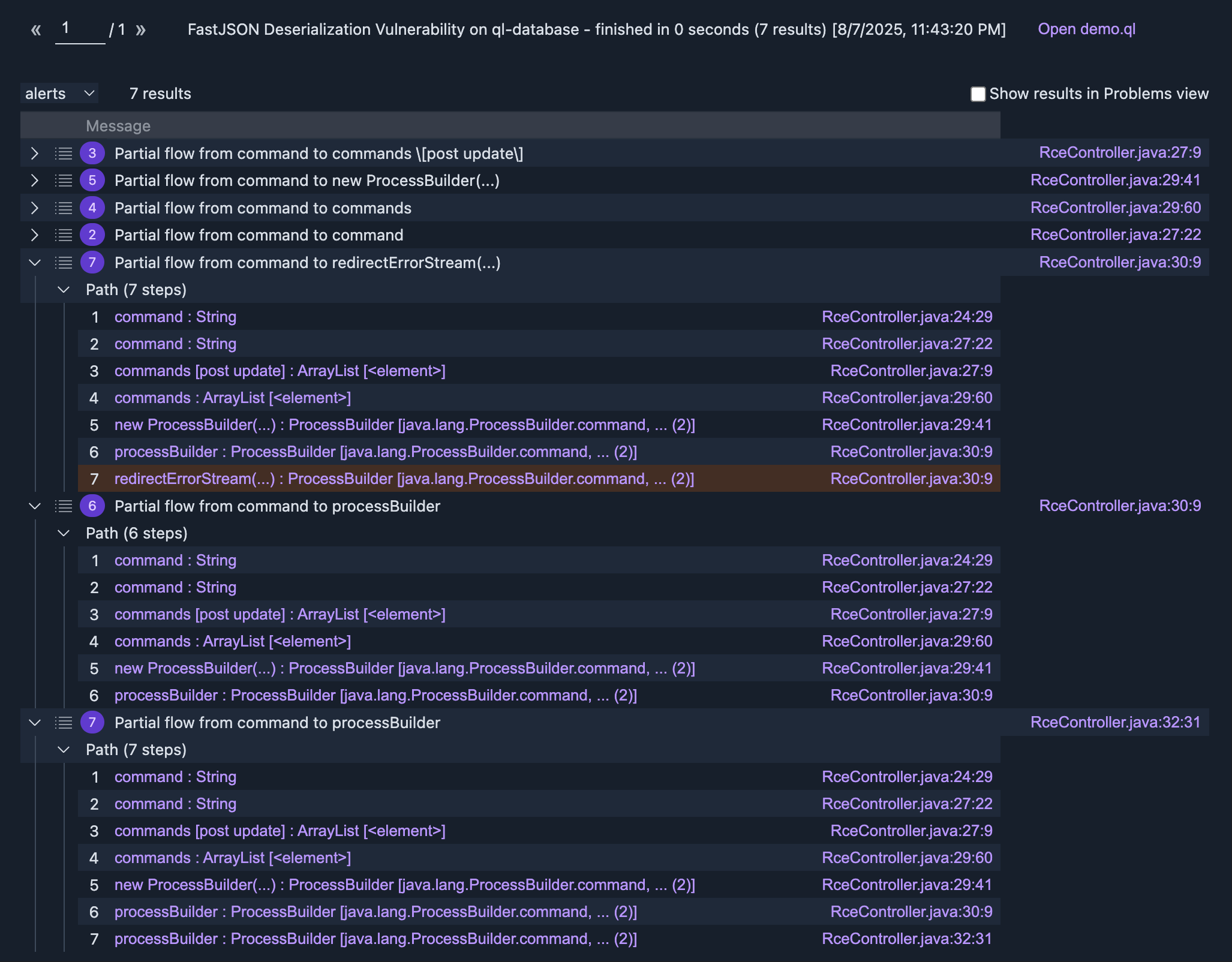Expand the 'Partial flow from command to commands' result
The height and width of the screenshot is (962, 1232).
coord(35,208)
